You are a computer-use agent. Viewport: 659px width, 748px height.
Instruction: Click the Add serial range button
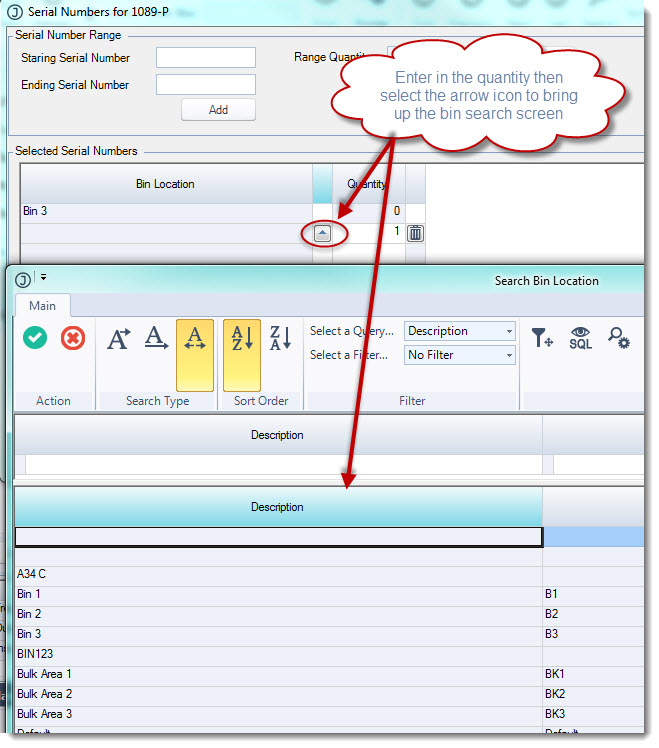point(218,110)
